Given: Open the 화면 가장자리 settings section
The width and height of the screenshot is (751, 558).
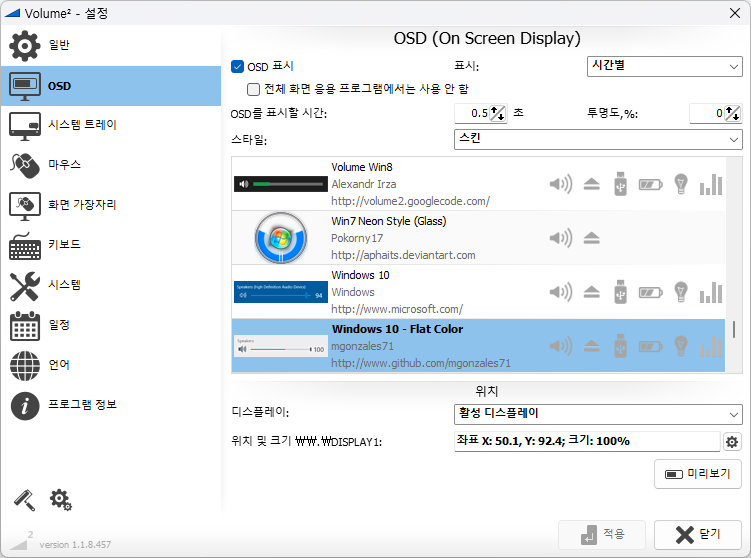Looking at the screenshot, I should (111, 205).
